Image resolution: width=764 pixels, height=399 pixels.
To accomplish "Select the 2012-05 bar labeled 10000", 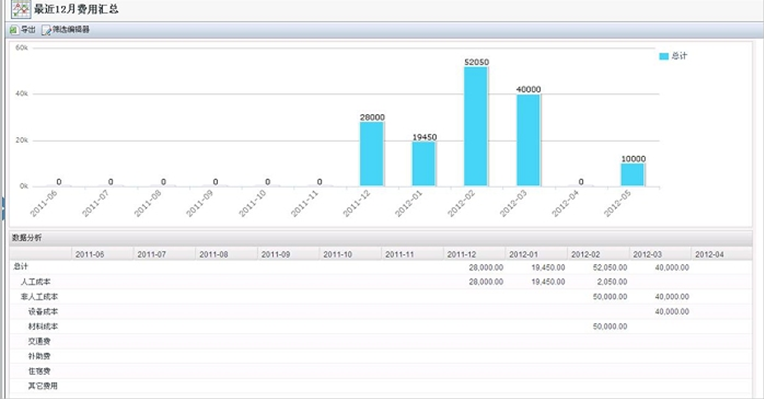I will 632,174.
